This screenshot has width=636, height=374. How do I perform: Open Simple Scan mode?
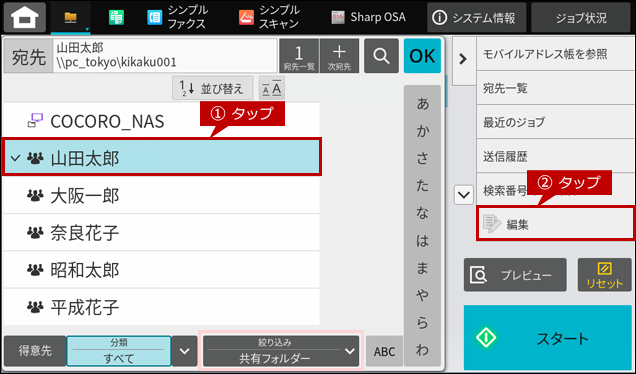[269, 17]
